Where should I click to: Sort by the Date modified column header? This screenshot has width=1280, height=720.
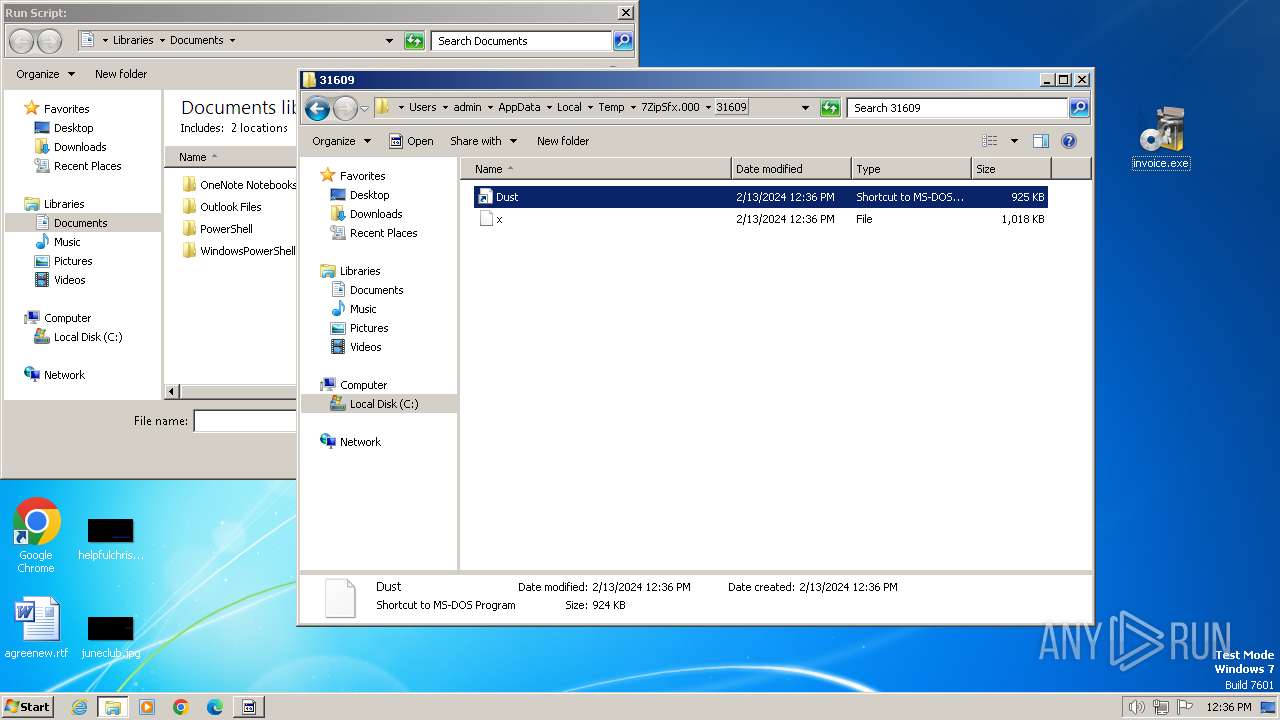(x=792, y=169)
